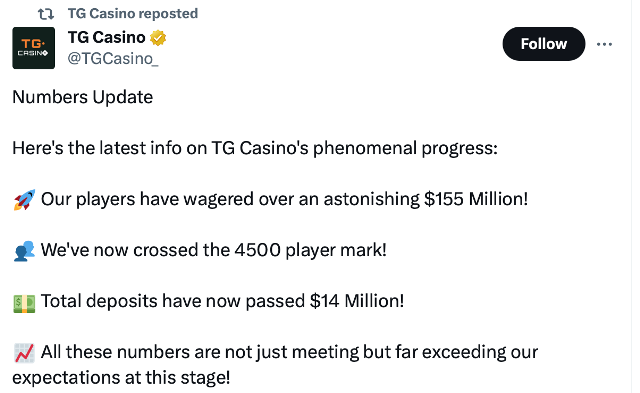Open the TG Casino profile avatar

(x=33, y=48)
